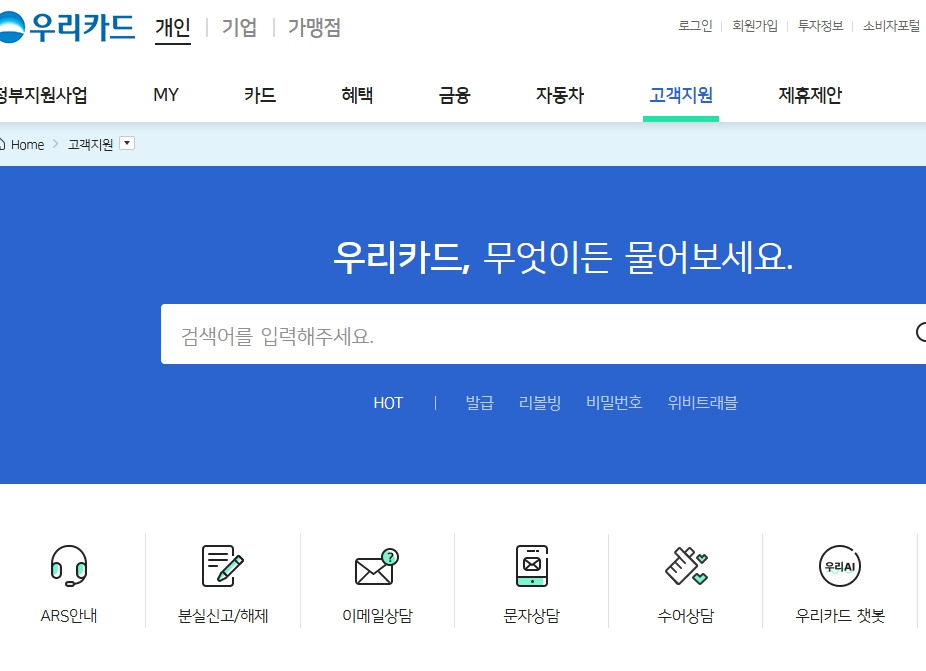Open the 문자상담 phone message icon
The width and height of the screenshot is (926, 671).
point(532,566)
